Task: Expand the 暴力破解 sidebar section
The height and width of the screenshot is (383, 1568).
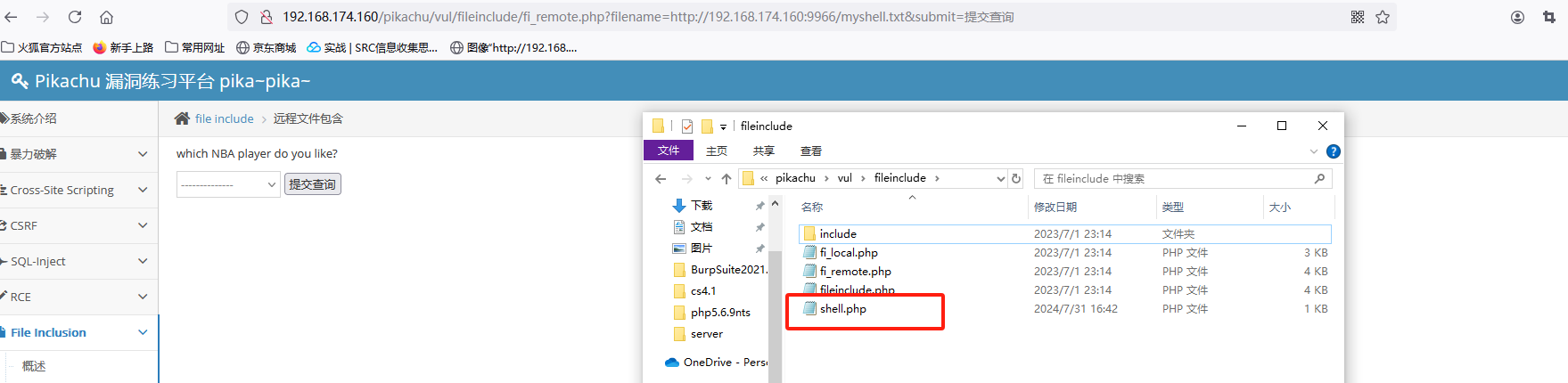Action: [143, 154]
